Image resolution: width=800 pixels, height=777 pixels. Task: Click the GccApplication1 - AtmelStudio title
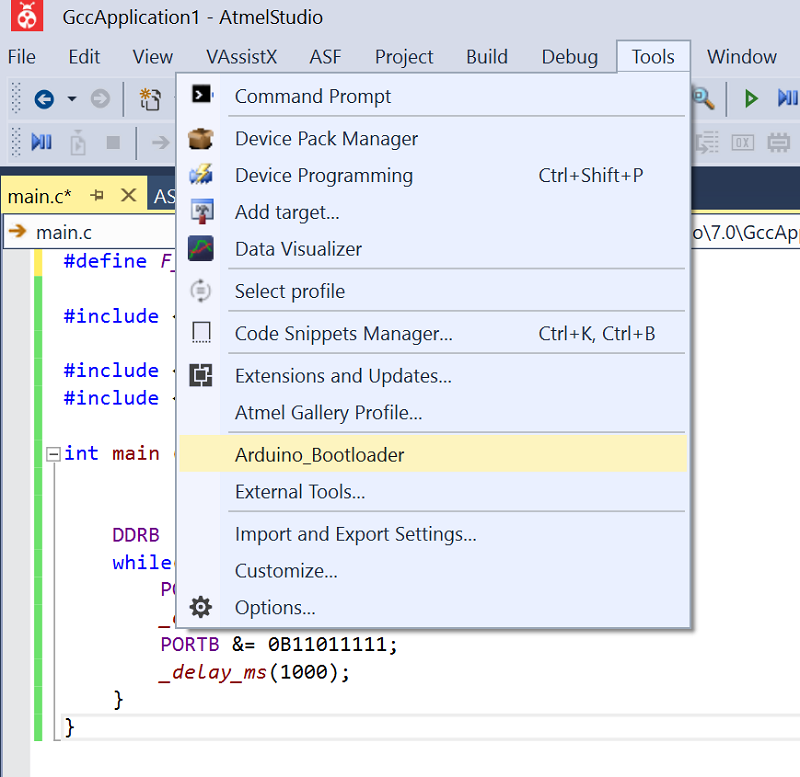click(192, 17)
